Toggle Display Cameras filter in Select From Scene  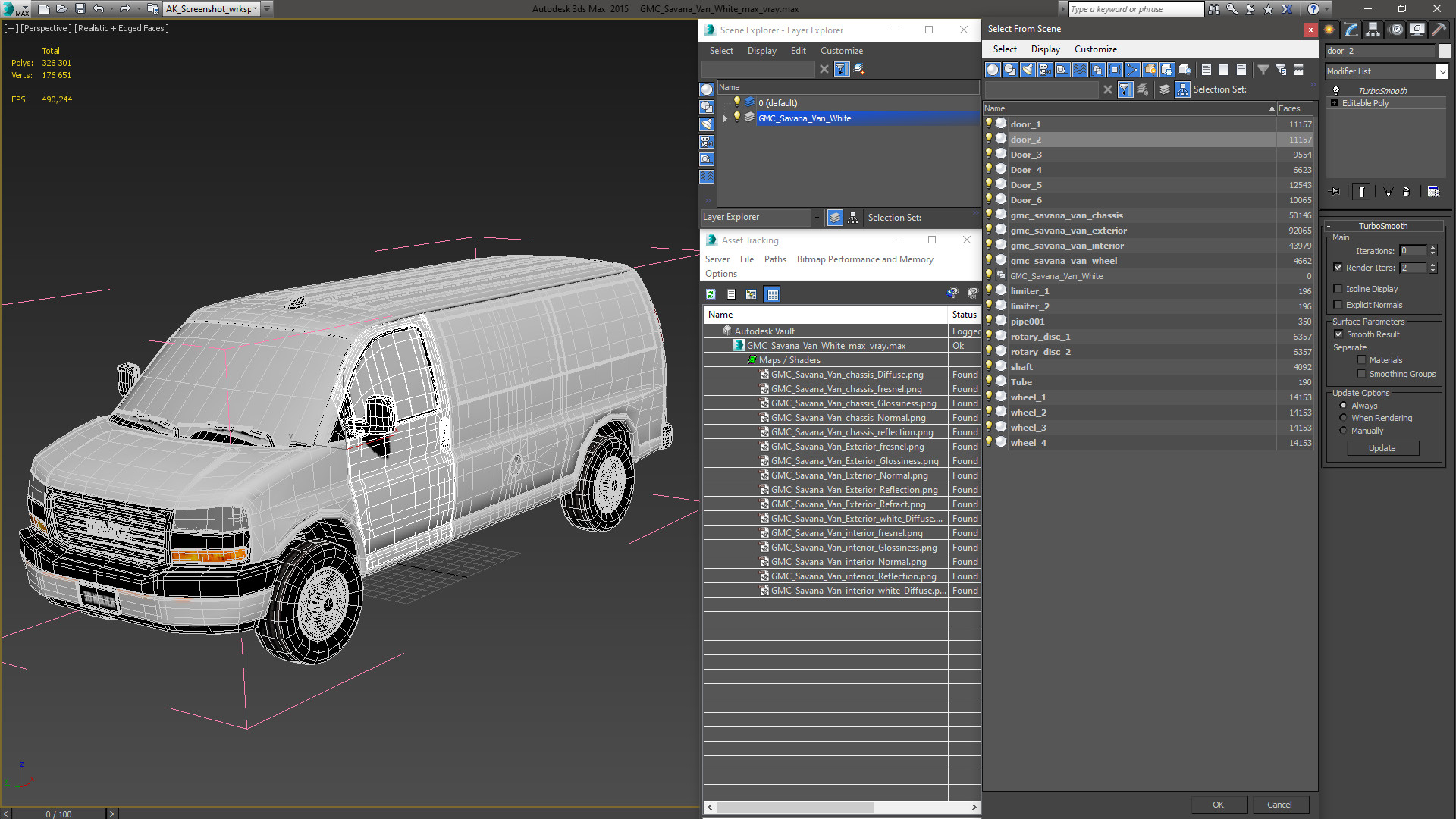[1045, 70]
